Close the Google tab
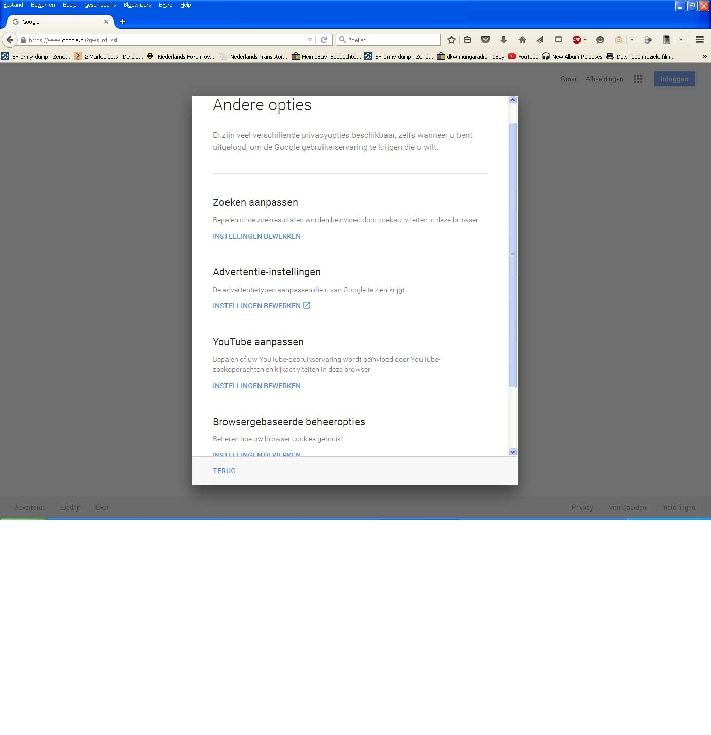This screenshot has height=735, width=711. (106, 22)
